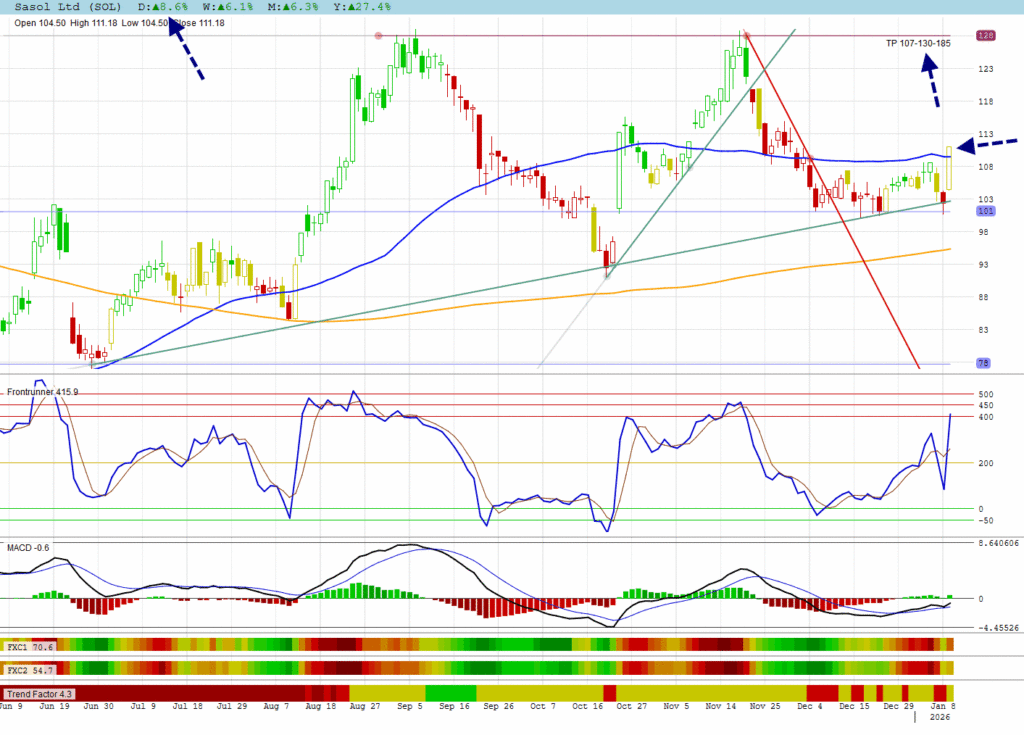The image size is (1024, 735).
Task: Click the red anchor dot on the 128 line
Action: pos(378,36)
